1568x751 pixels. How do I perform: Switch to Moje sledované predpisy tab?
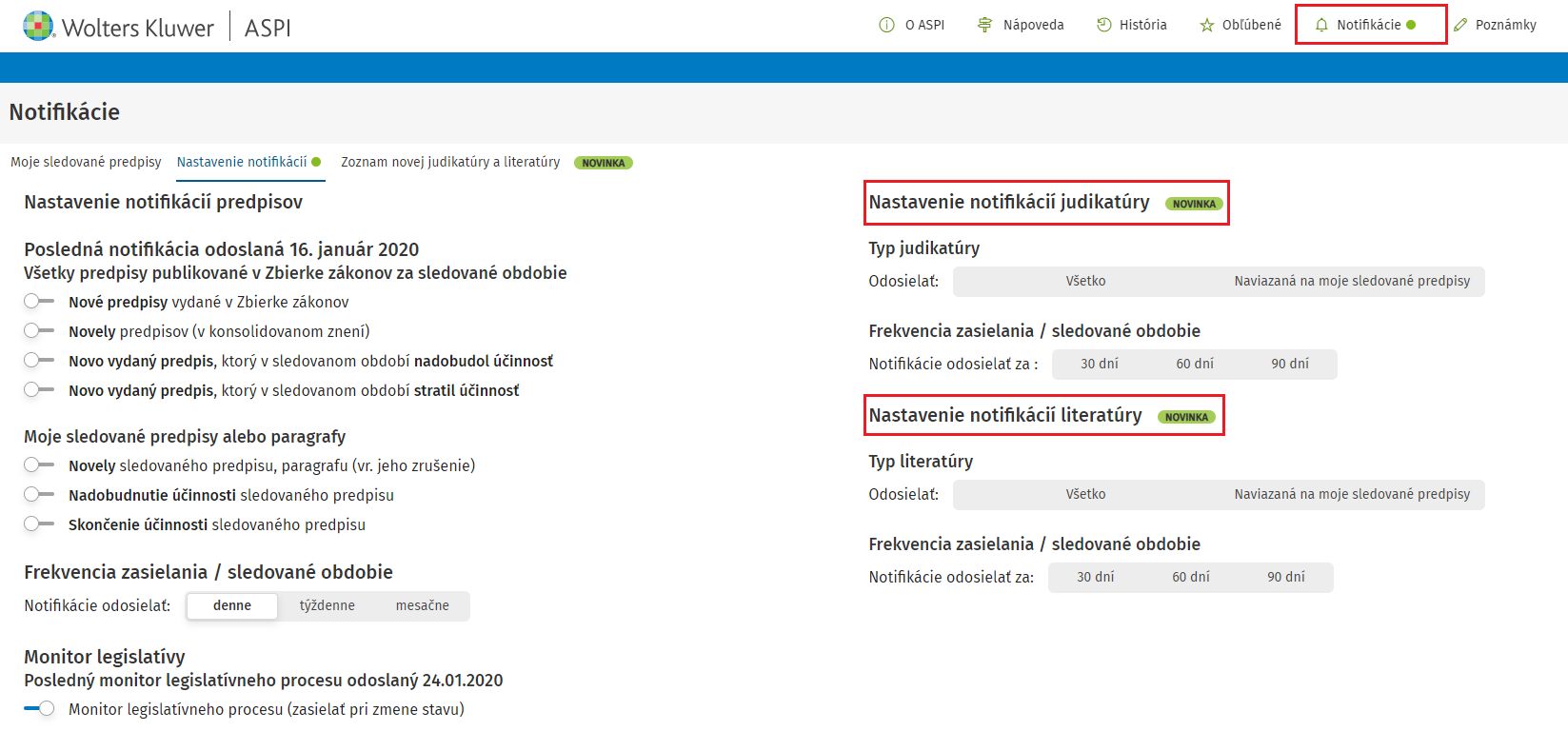(86, 162)
